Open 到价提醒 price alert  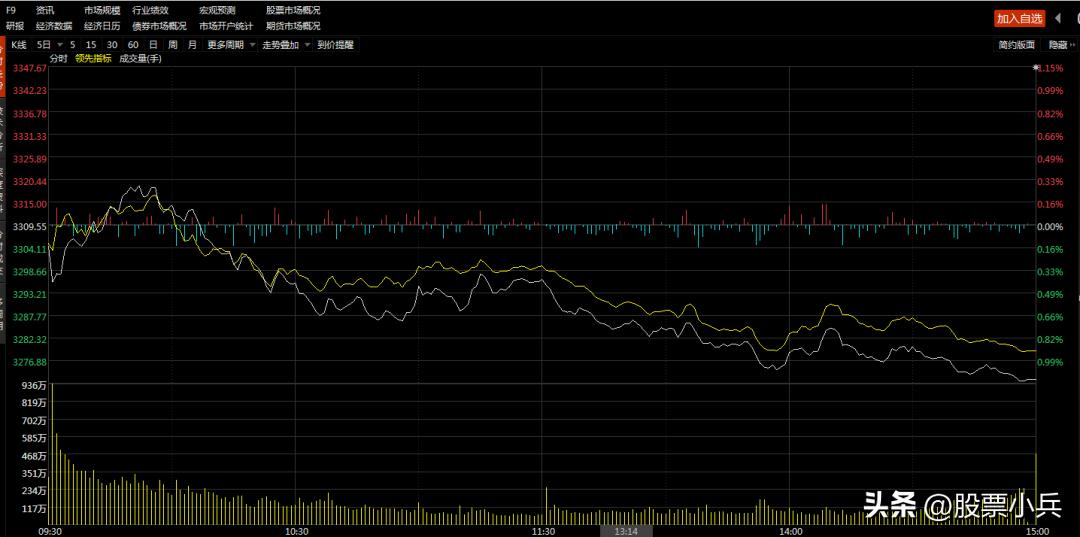pyautogui.click(x=335, y=45)
